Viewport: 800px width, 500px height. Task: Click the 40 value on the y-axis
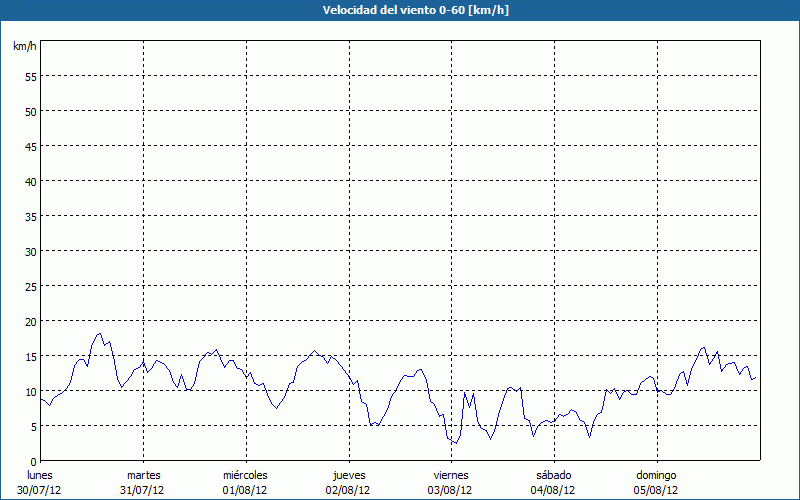click(30, 181)
